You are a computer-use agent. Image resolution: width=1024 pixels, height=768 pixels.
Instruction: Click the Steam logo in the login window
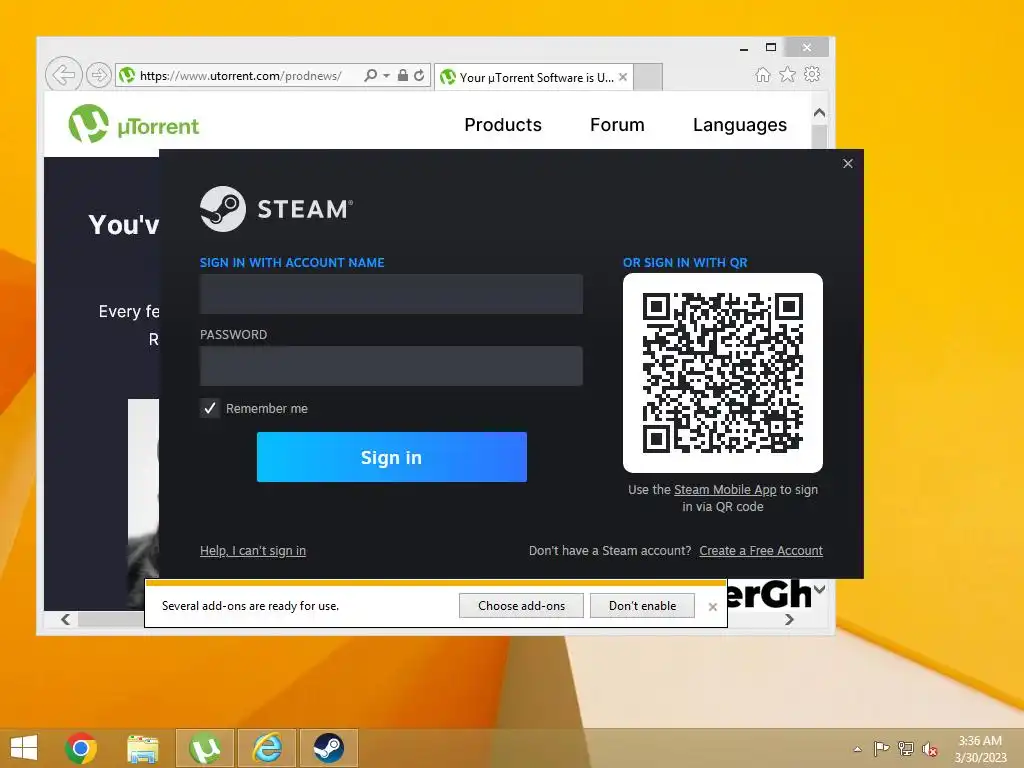(276, 209)
